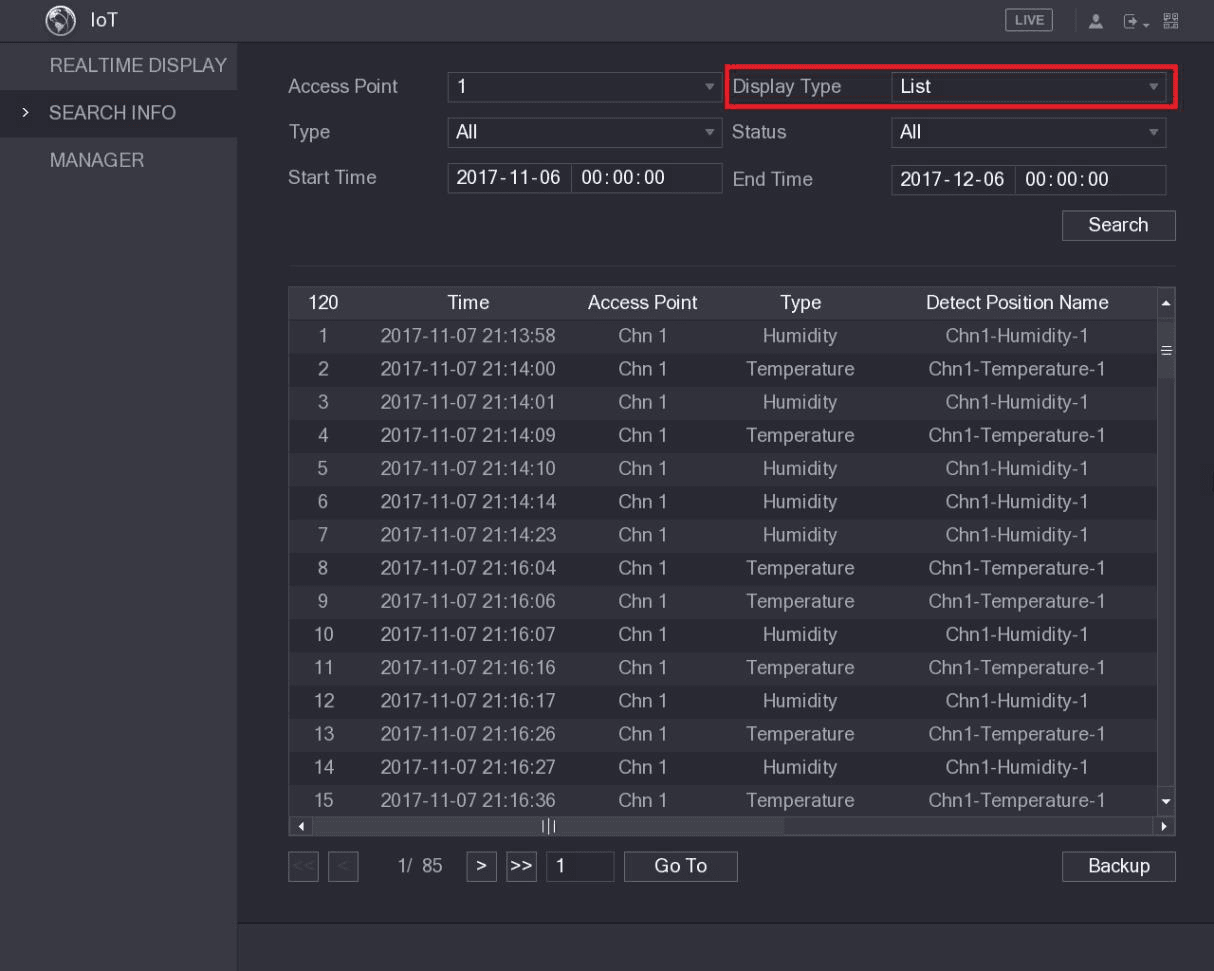Click the Detect Position Name column header
Viewport: 1214px width, 971px height.
(x=1017, y=303)
